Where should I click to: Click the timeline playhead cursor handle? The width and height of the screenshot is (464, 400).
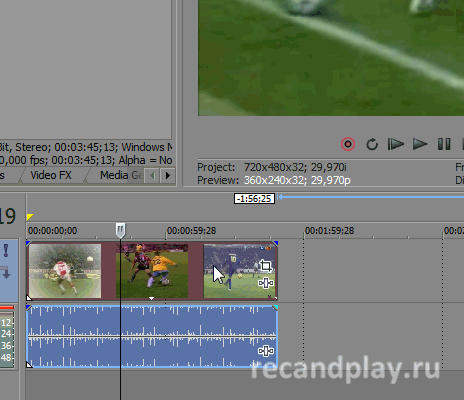click(120, 230)
